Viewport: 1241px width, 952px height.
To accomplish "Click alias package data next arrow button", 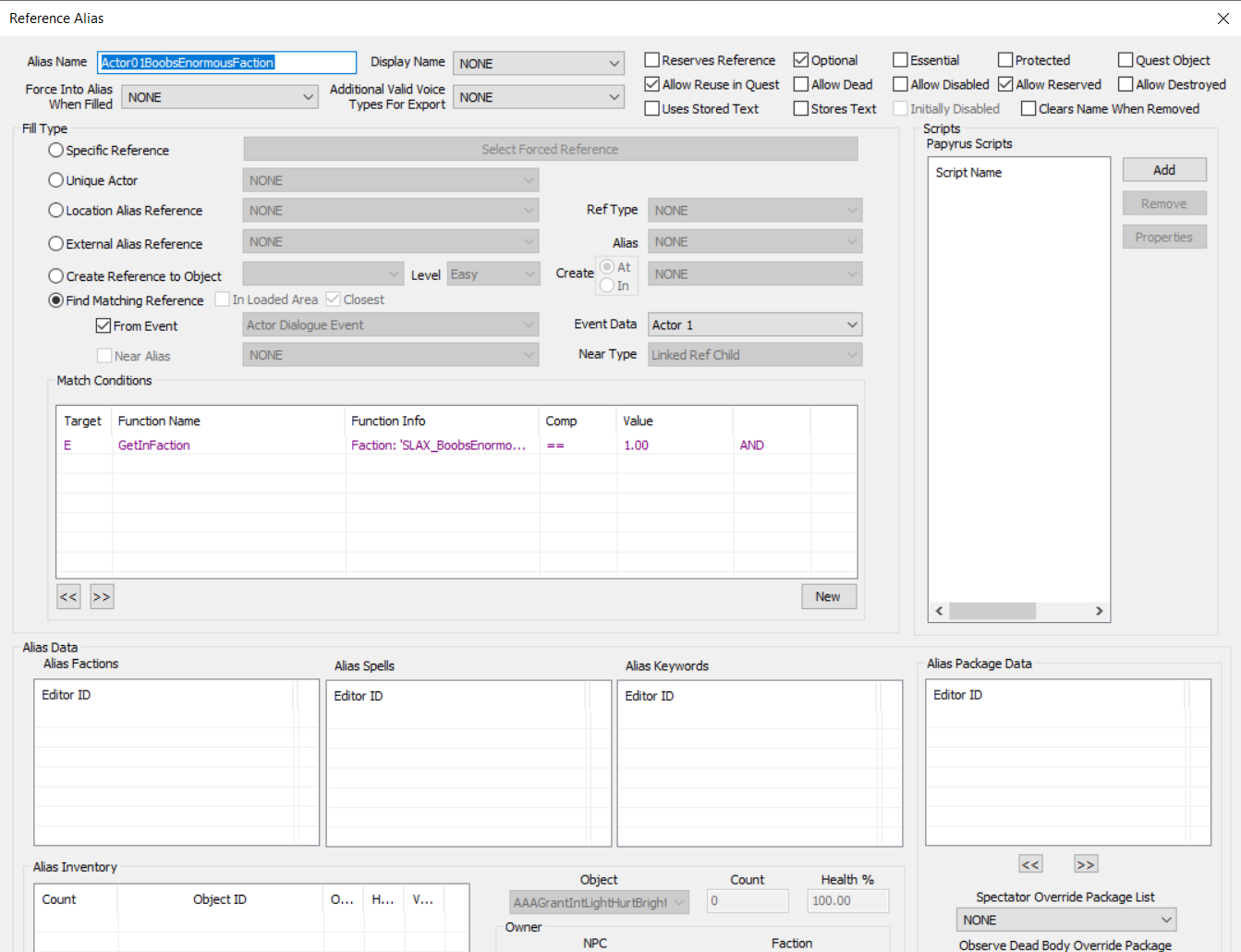I will point(1085,864).
